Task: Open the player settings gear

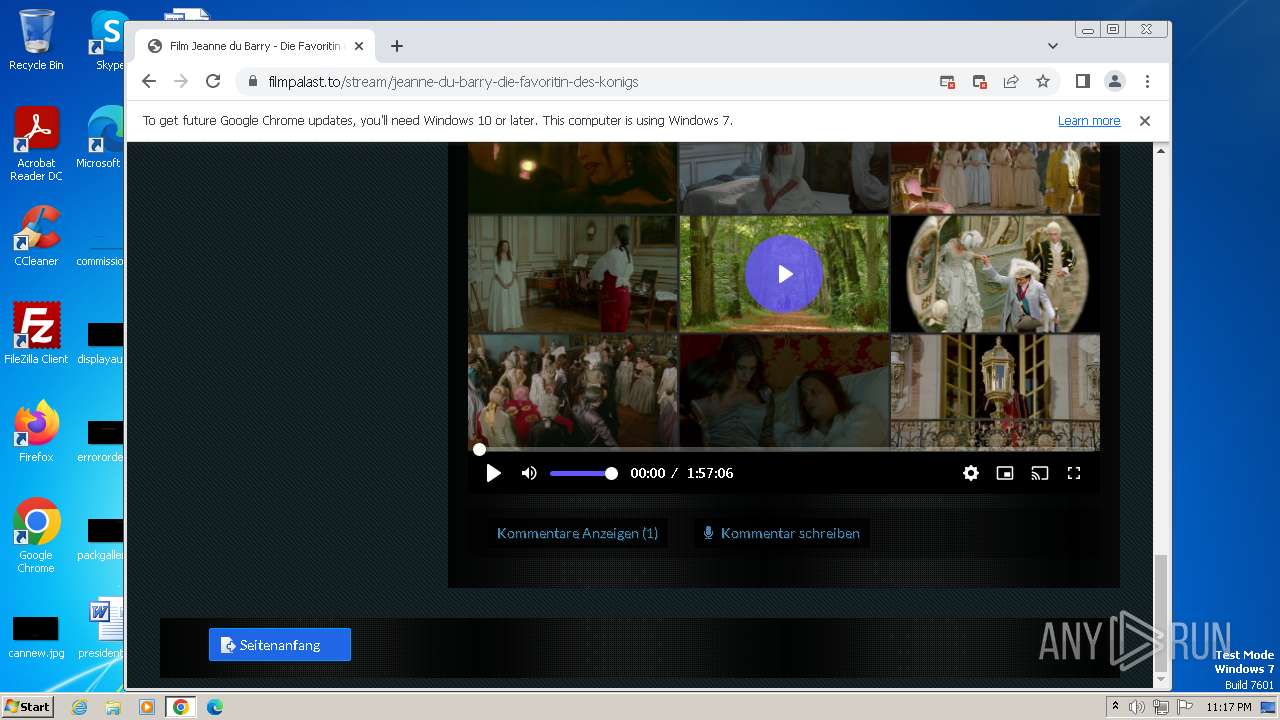Action: pos(971,473)
